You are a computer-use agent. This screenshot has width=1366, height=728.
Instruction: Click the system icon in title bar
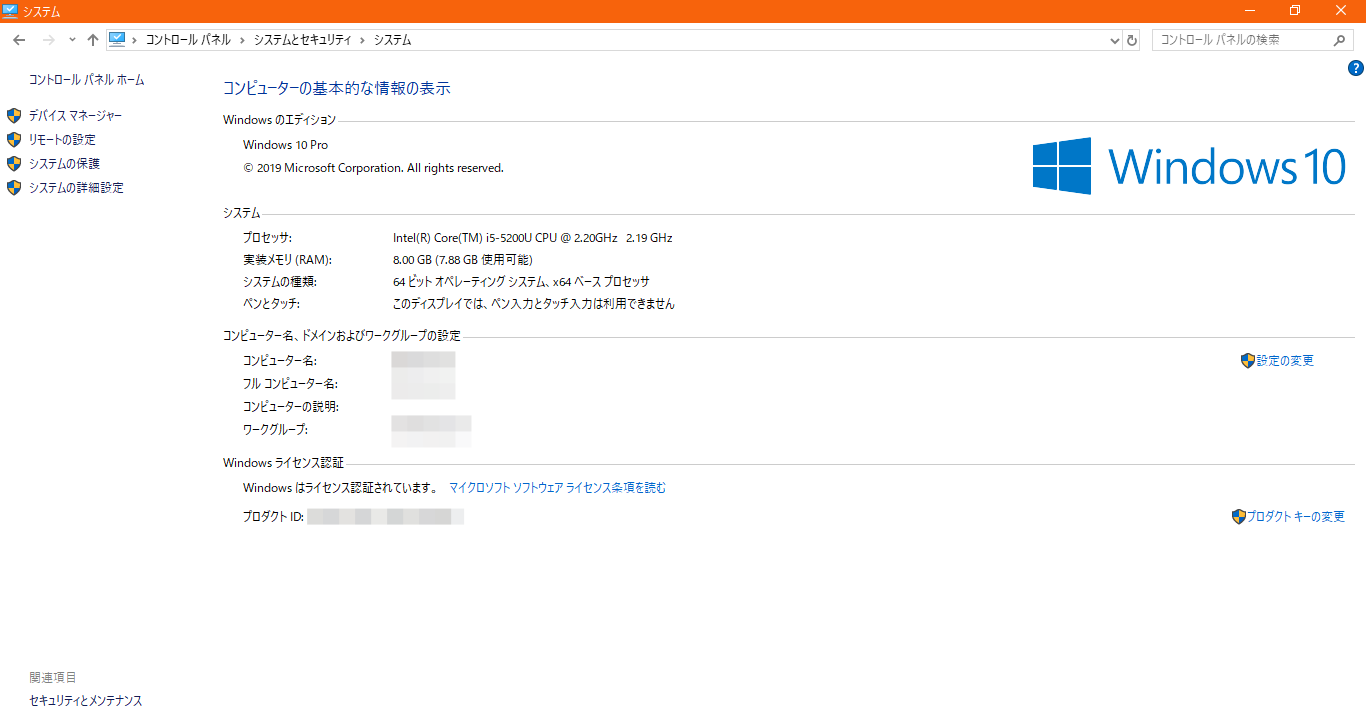click(x=10, y=11)
